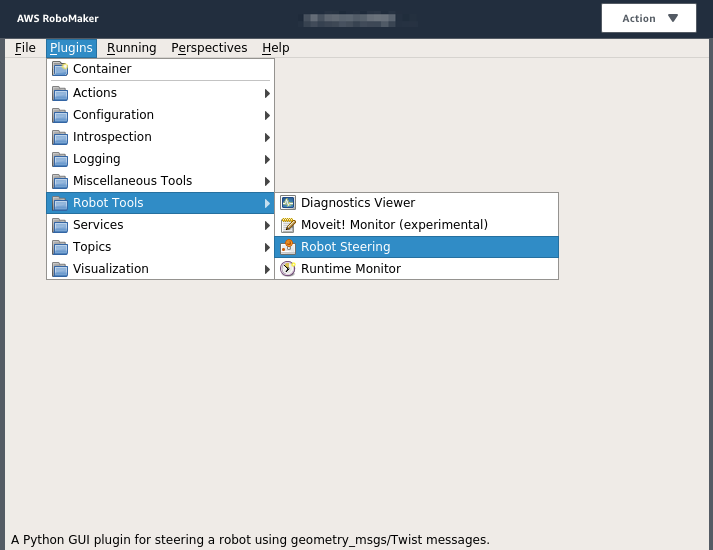Image resolution: width=713 pixels, height=550 pixels.
Task: Click the Moveit! Monitor notepad icon
Action: pyautogui.click(x=288, y=225)
